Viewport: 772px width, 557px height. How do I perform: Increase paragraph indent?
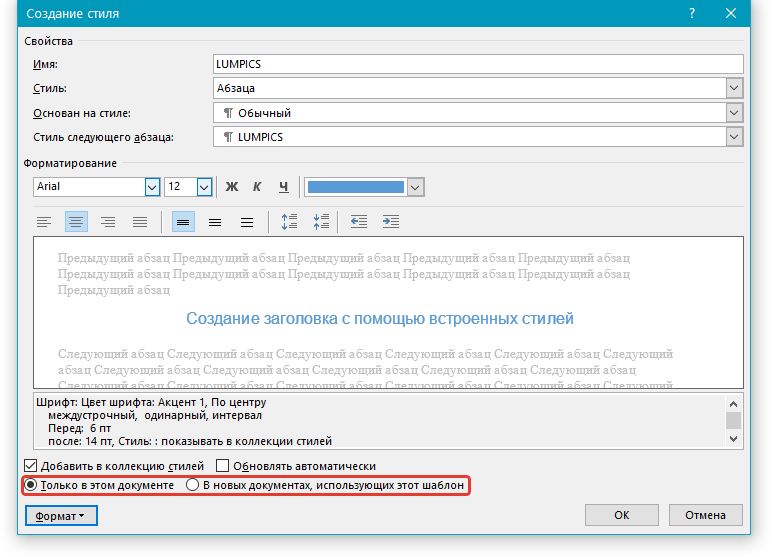point(391,222)
